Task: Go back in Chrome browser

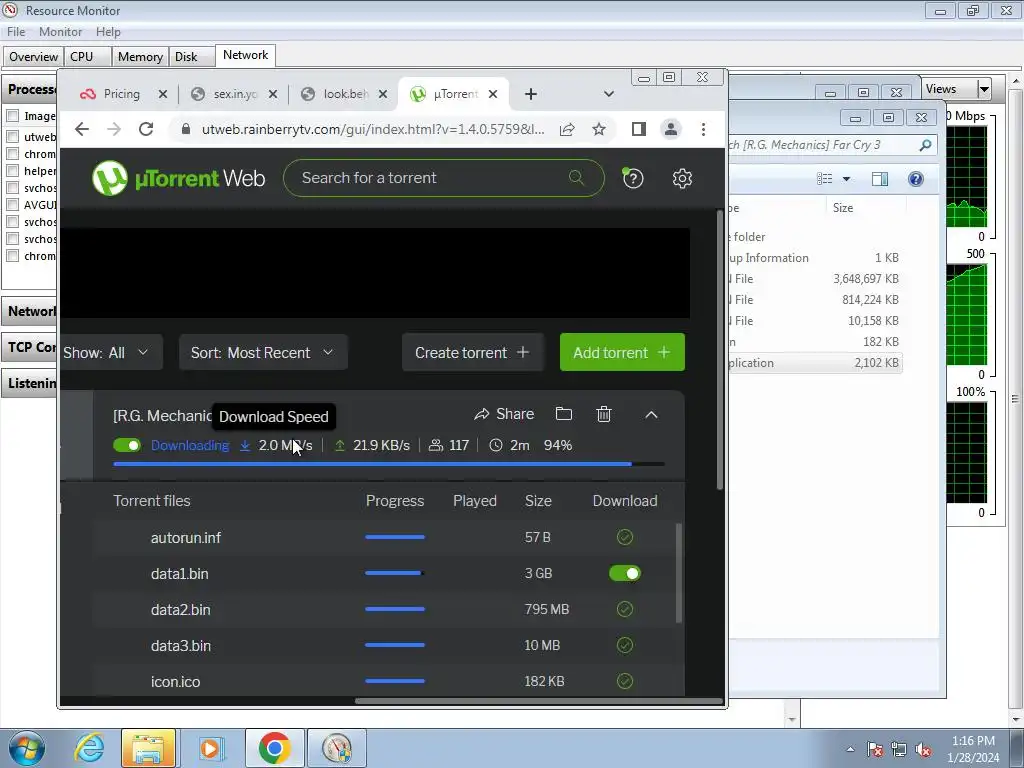Action: [x=82, y=129]
